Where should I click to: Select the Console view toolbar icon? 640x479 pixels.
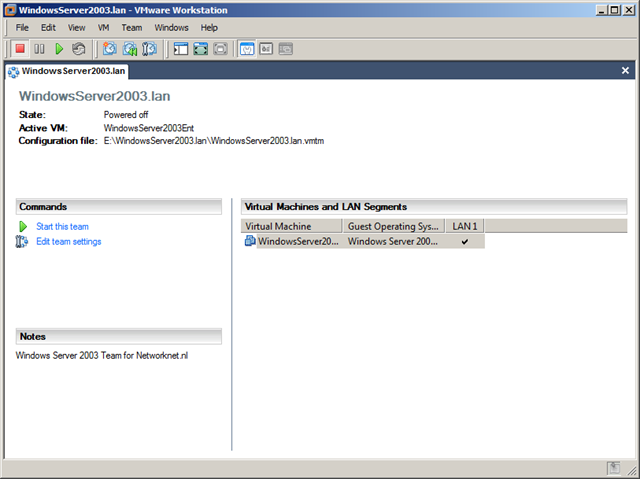coord(286,49)
